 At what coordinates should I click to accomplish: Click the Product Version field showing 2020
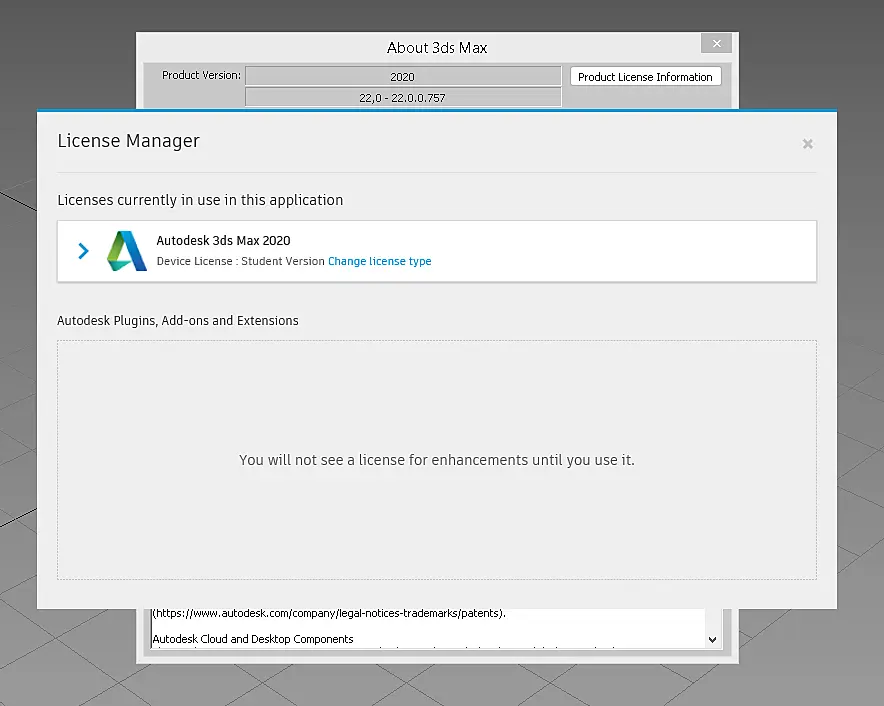(x=403, y=76)
